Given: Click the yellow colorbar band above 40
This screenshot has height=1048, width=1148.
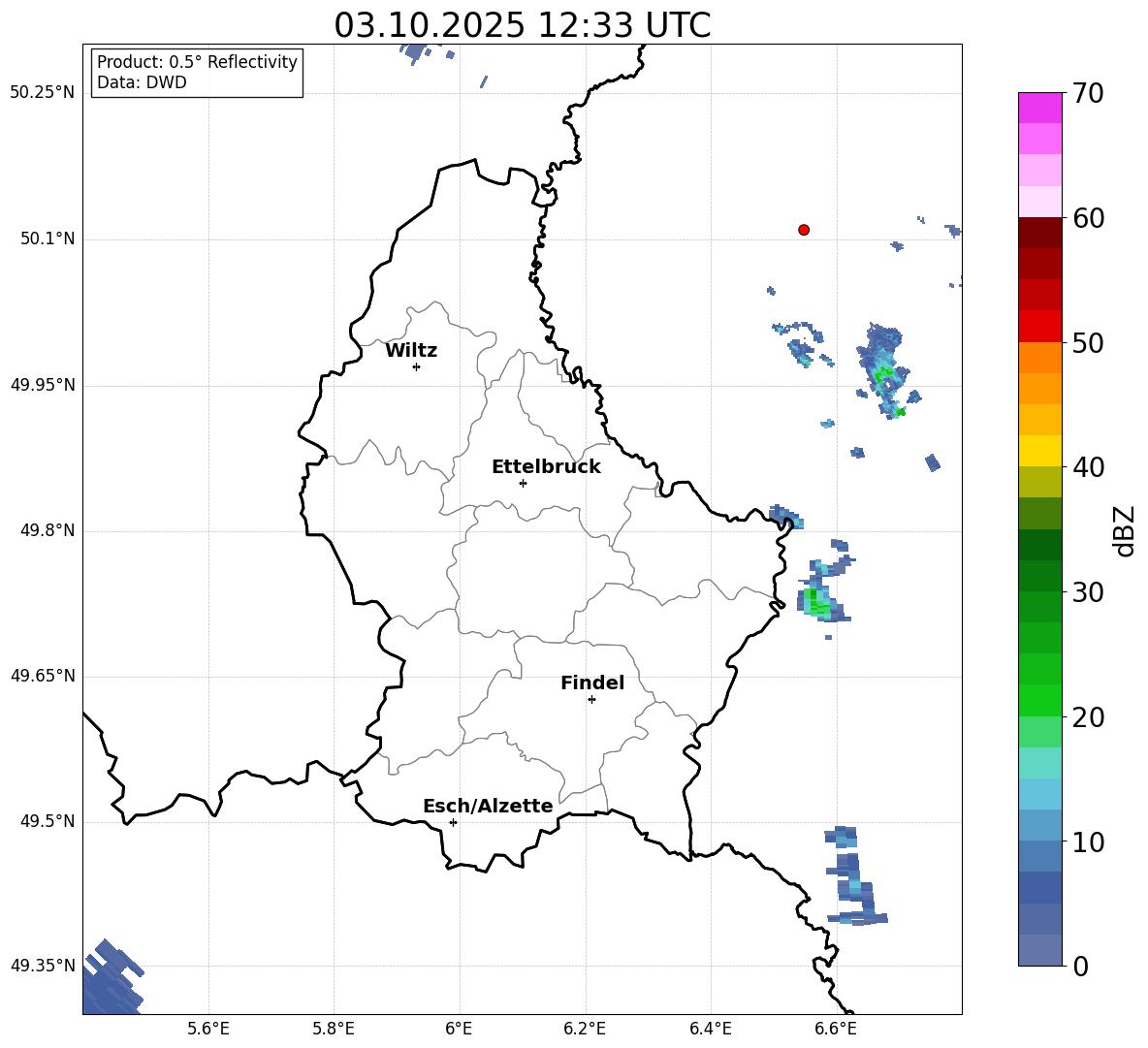Looking at the screenshot, I should click(1039, 451).
